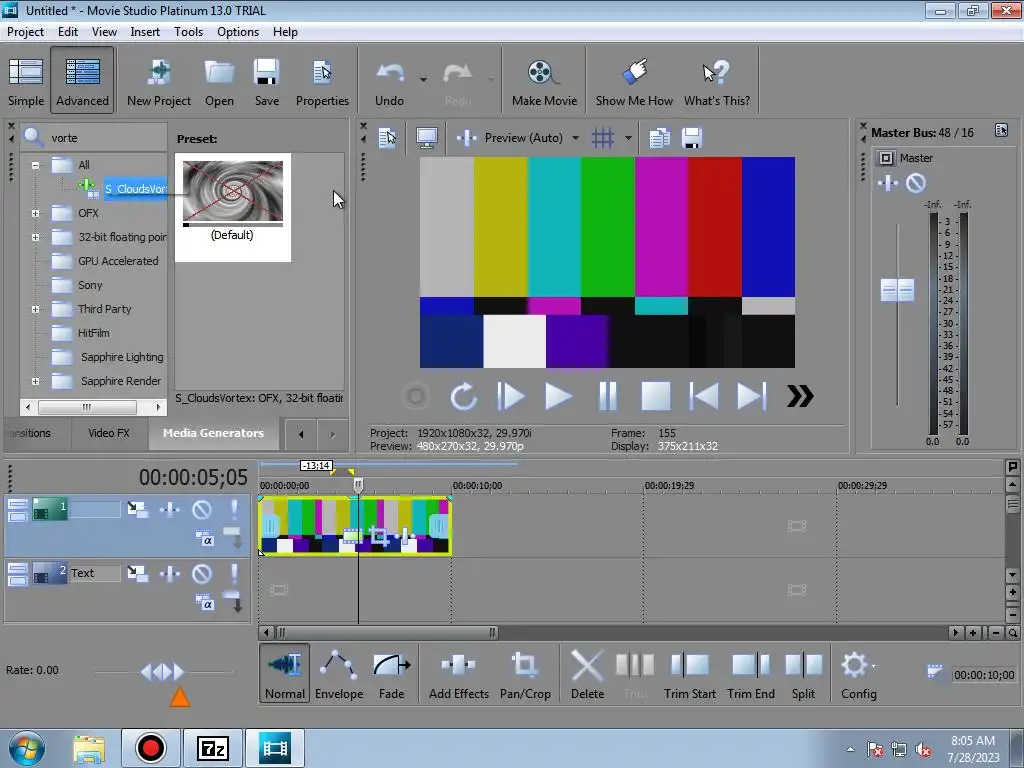Click the external monitor preview icon
The width and height of the screenshot is (1024, 768).
tap(426, 138)
